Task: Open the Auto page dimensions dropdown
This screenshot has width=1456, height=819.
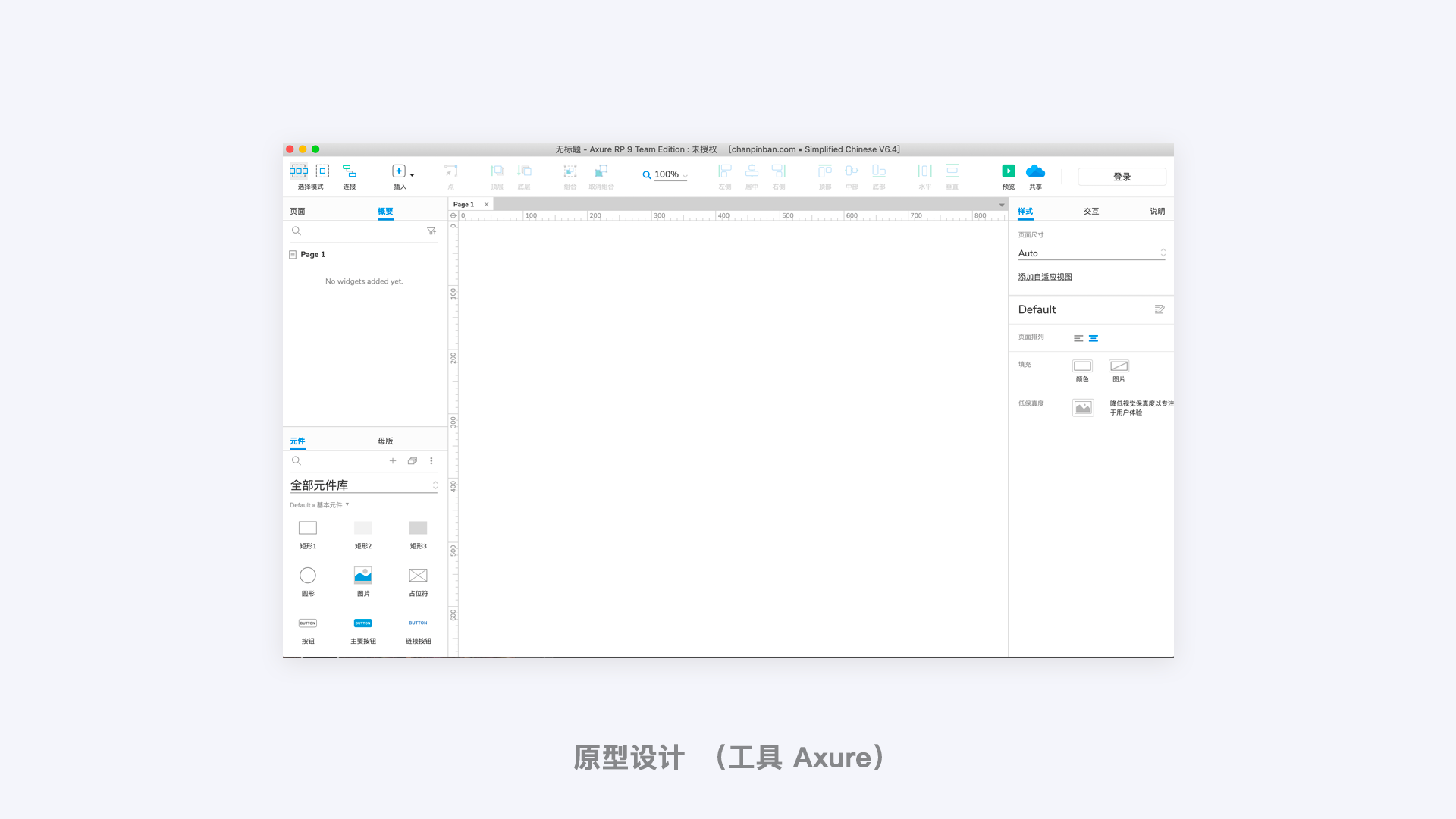Action: point(1091,253)
